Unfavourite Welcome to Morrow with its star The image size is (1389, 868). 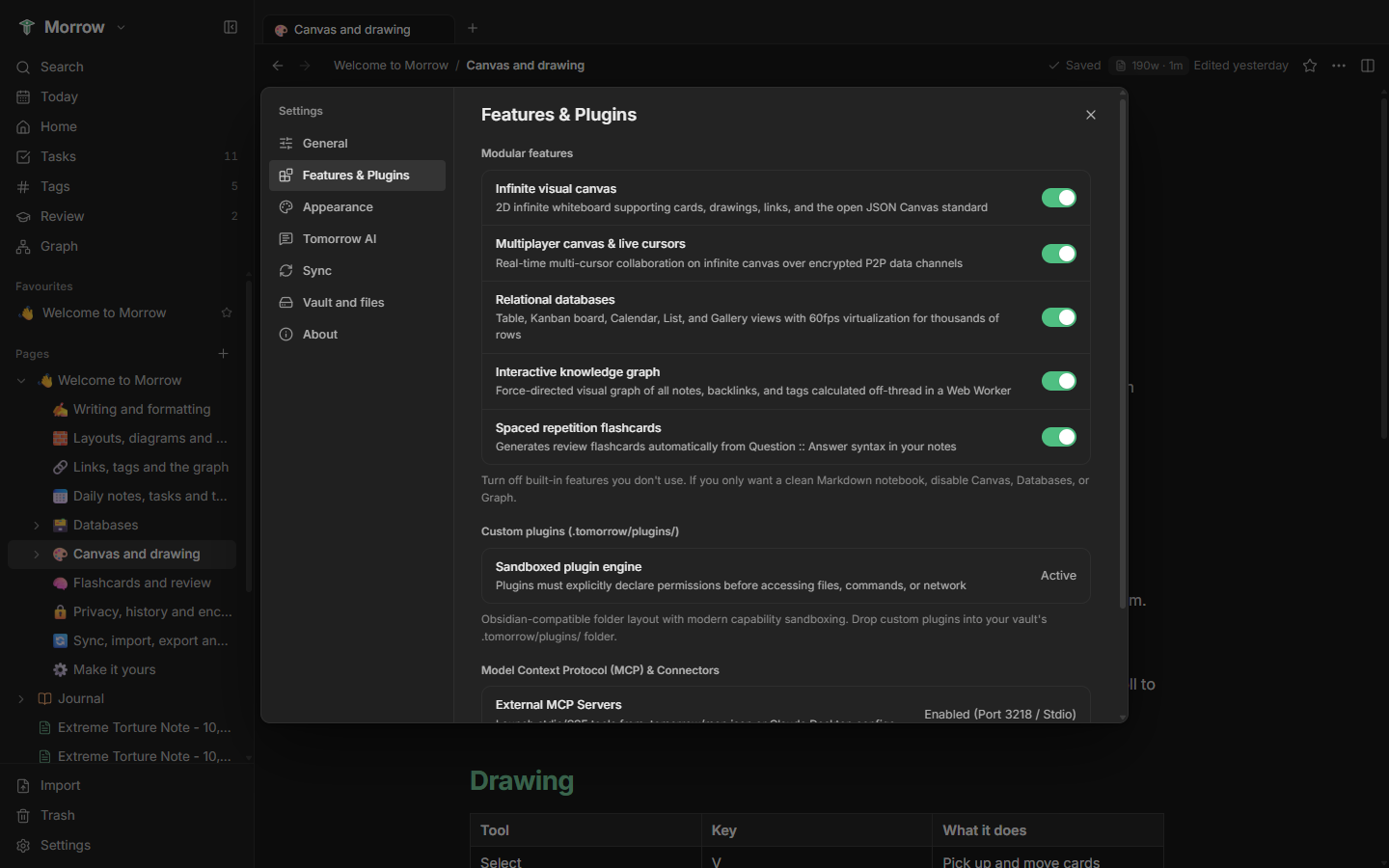tap(227, 312)
